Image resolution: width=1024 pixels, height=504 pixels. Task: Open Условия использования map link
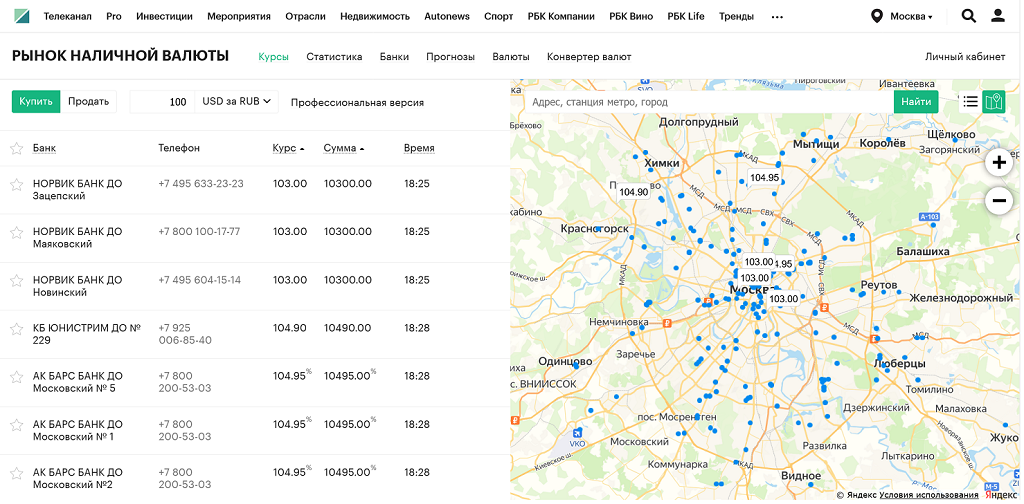click(x=927, y=495)
